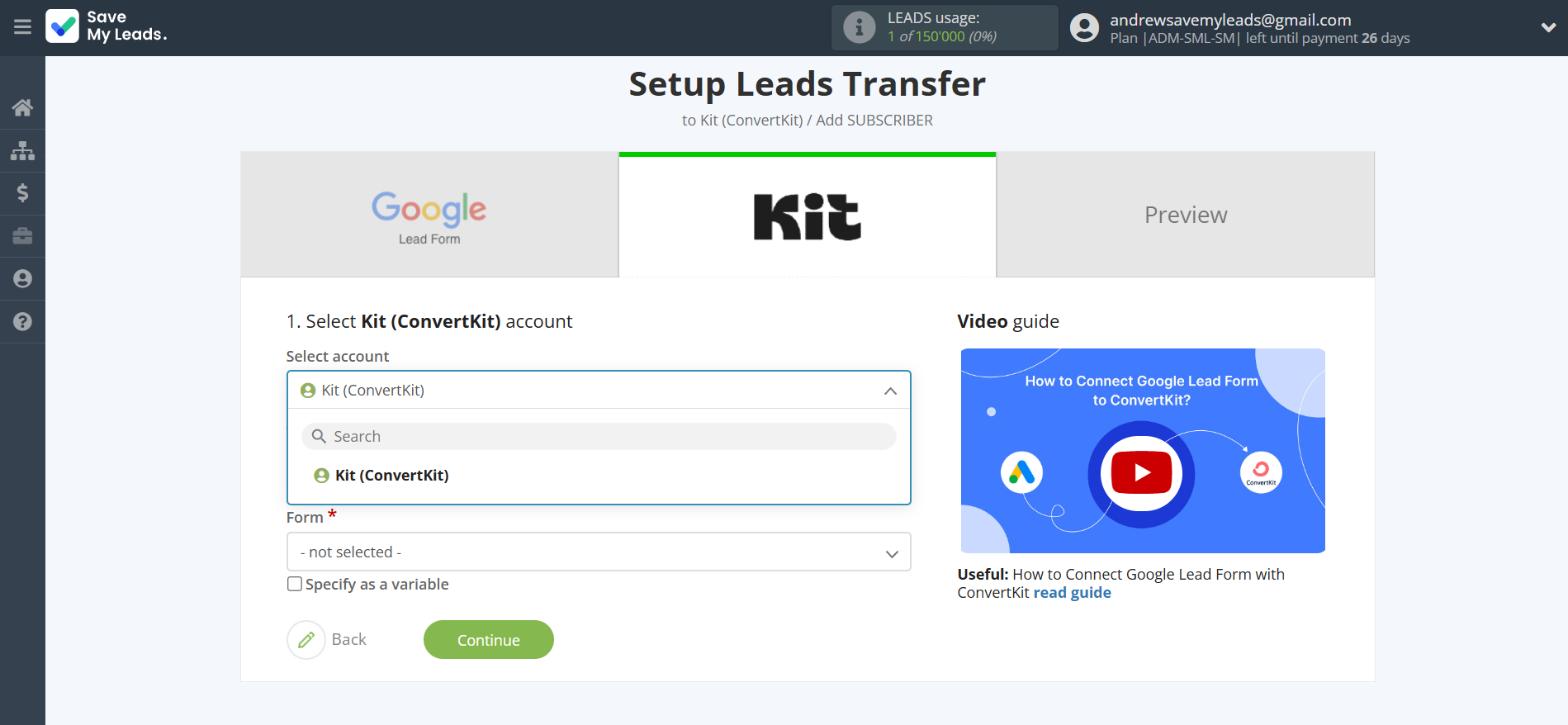Click the Continue button
This screenshot has height=725, width=1568.
[489, 640]
